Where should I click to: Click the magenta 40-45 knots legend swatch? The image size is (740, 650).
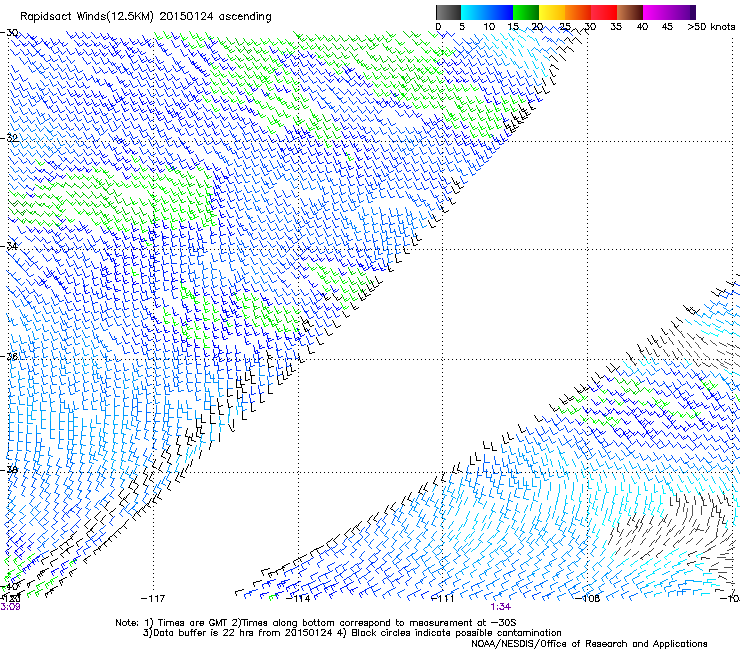click(656, 12)
